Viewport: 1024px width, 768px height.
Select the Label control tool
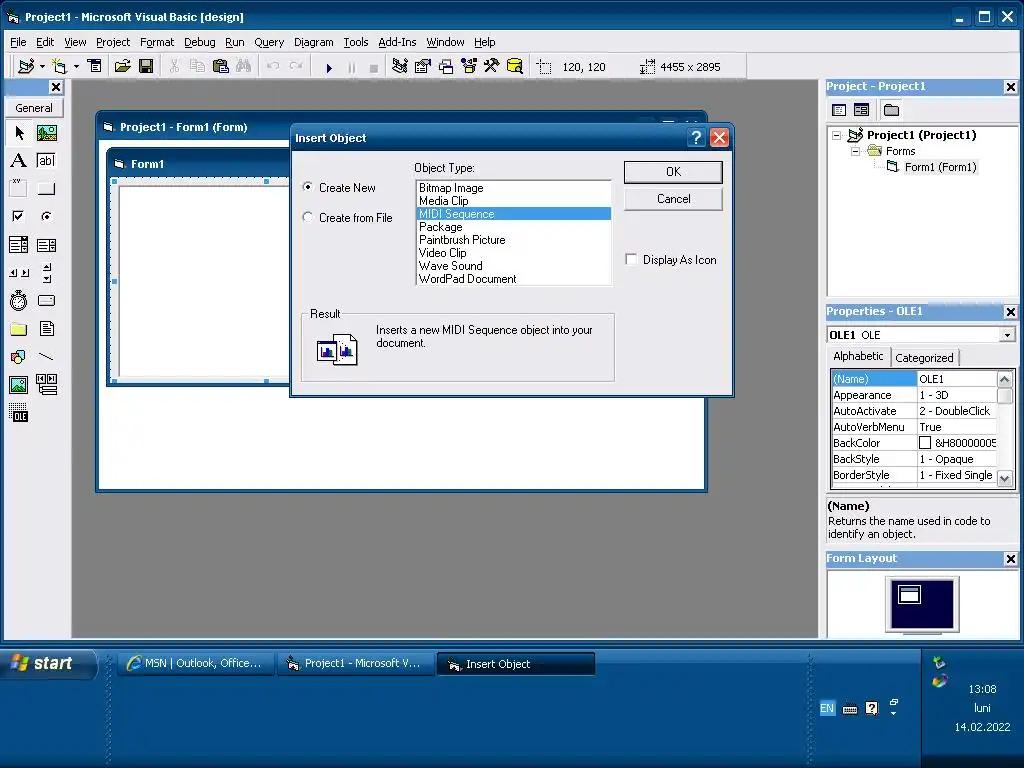click(19, 161)
